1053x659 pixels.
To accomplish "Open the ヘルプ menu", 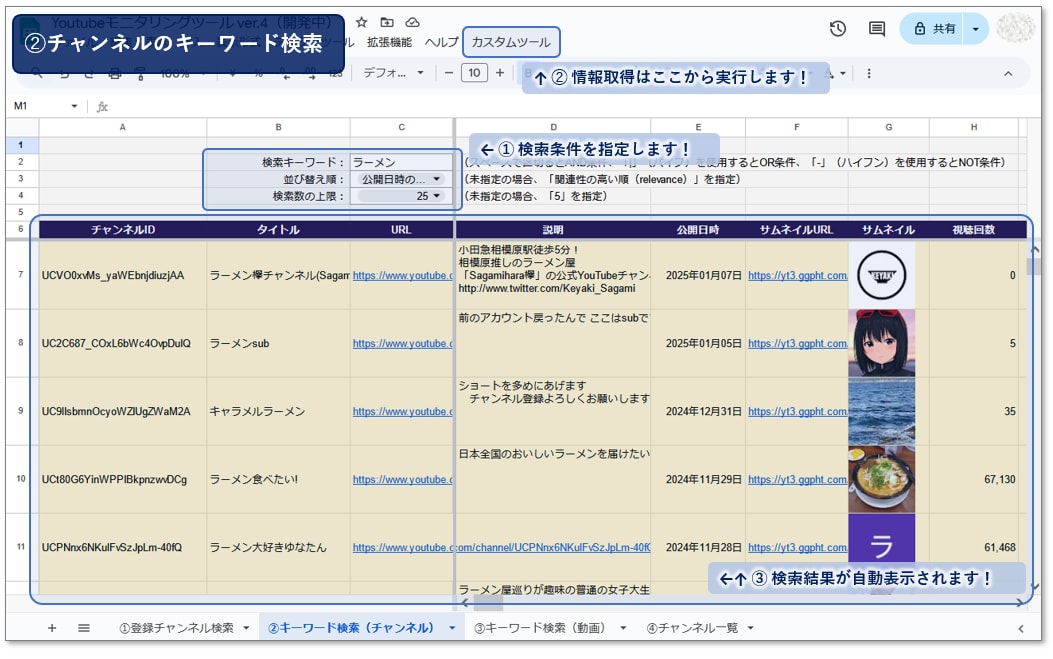I will (441, 42).
